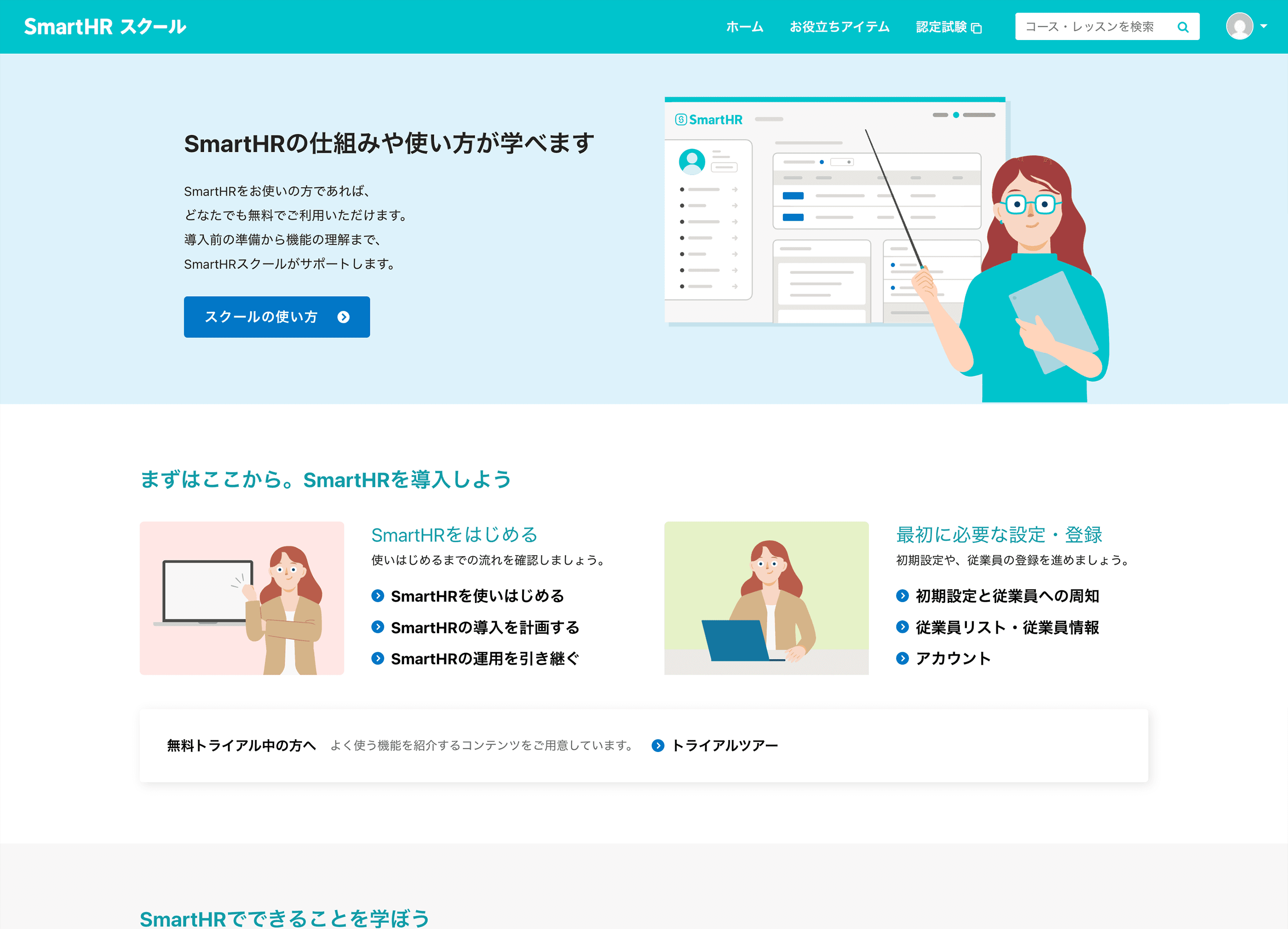Click the search magnifier icon
Screen dimensions: 1288x929
point(1184,26)
